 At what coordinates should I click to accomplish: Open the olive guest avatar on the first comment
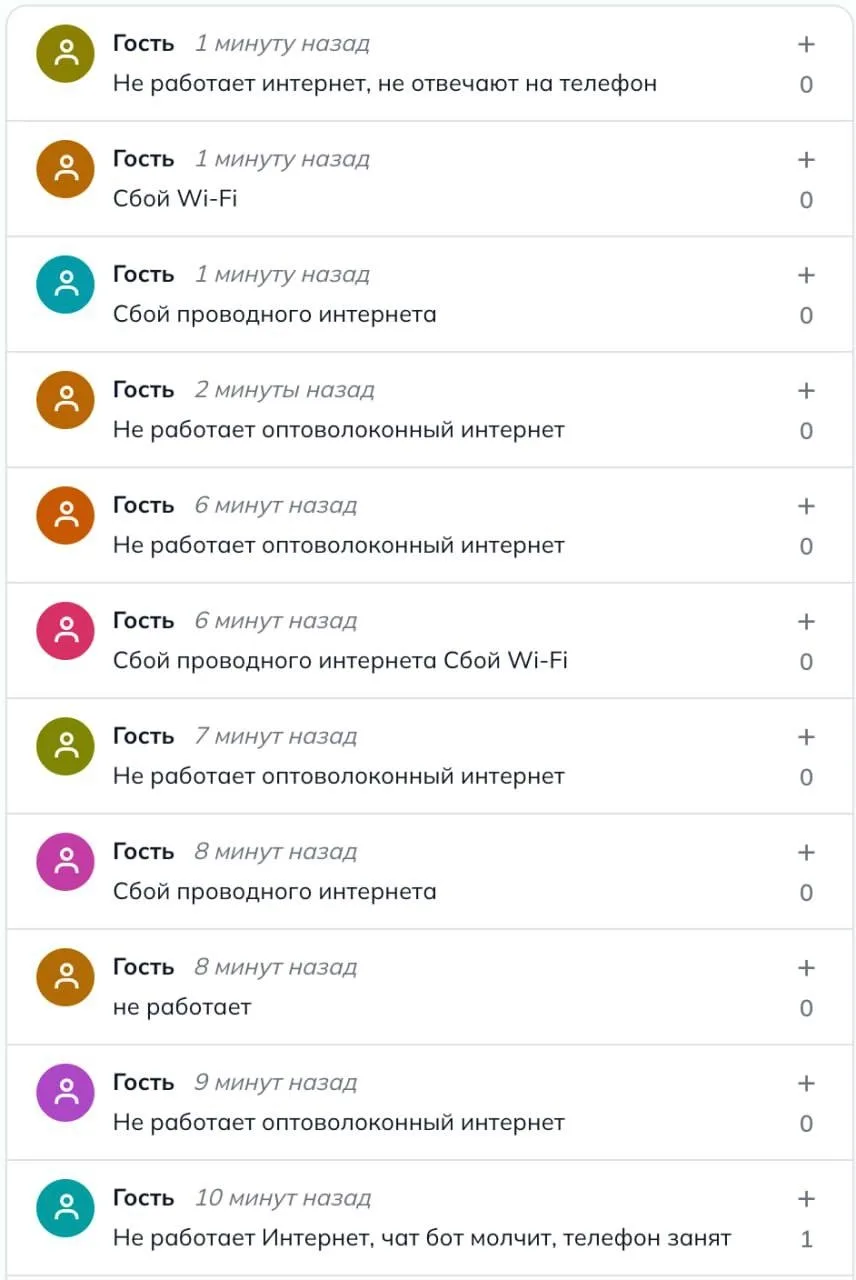[x=65, y=54]
